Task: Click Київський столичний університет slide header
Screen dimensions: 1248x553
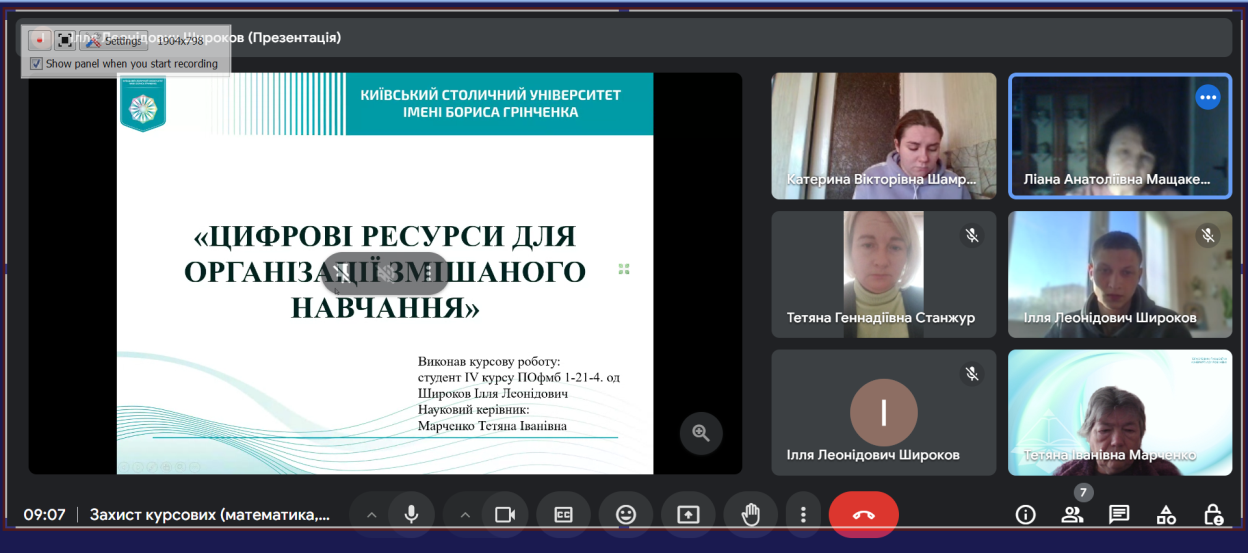Action: click(491, 103)
